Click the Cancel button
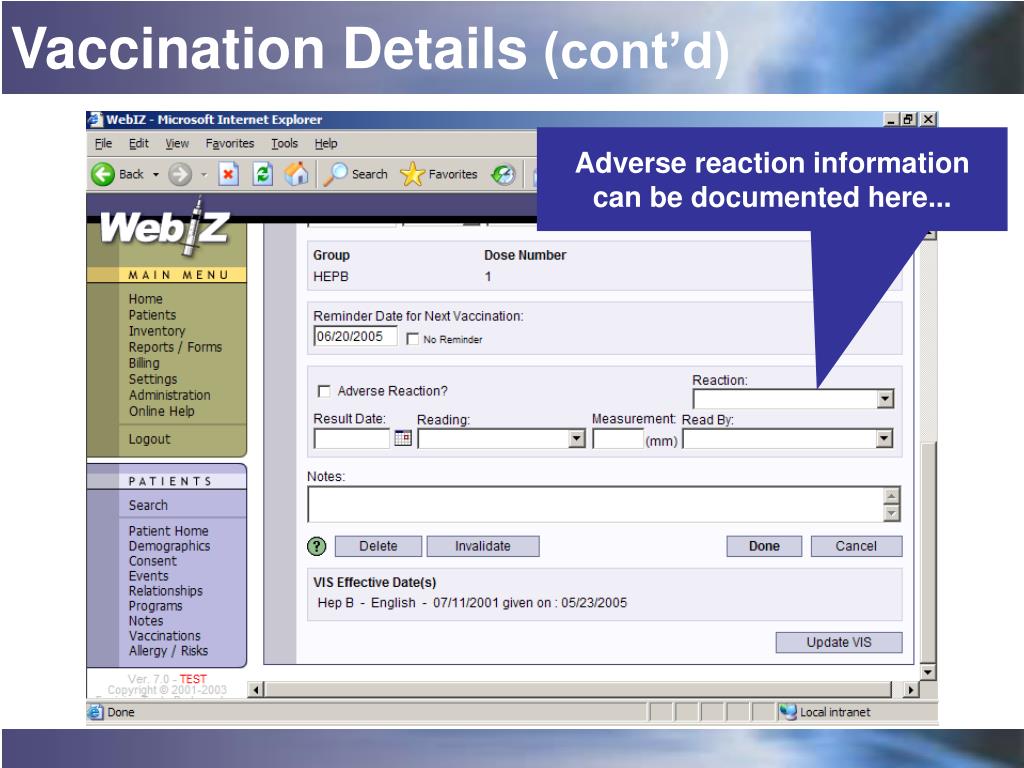 click(856, 546)
